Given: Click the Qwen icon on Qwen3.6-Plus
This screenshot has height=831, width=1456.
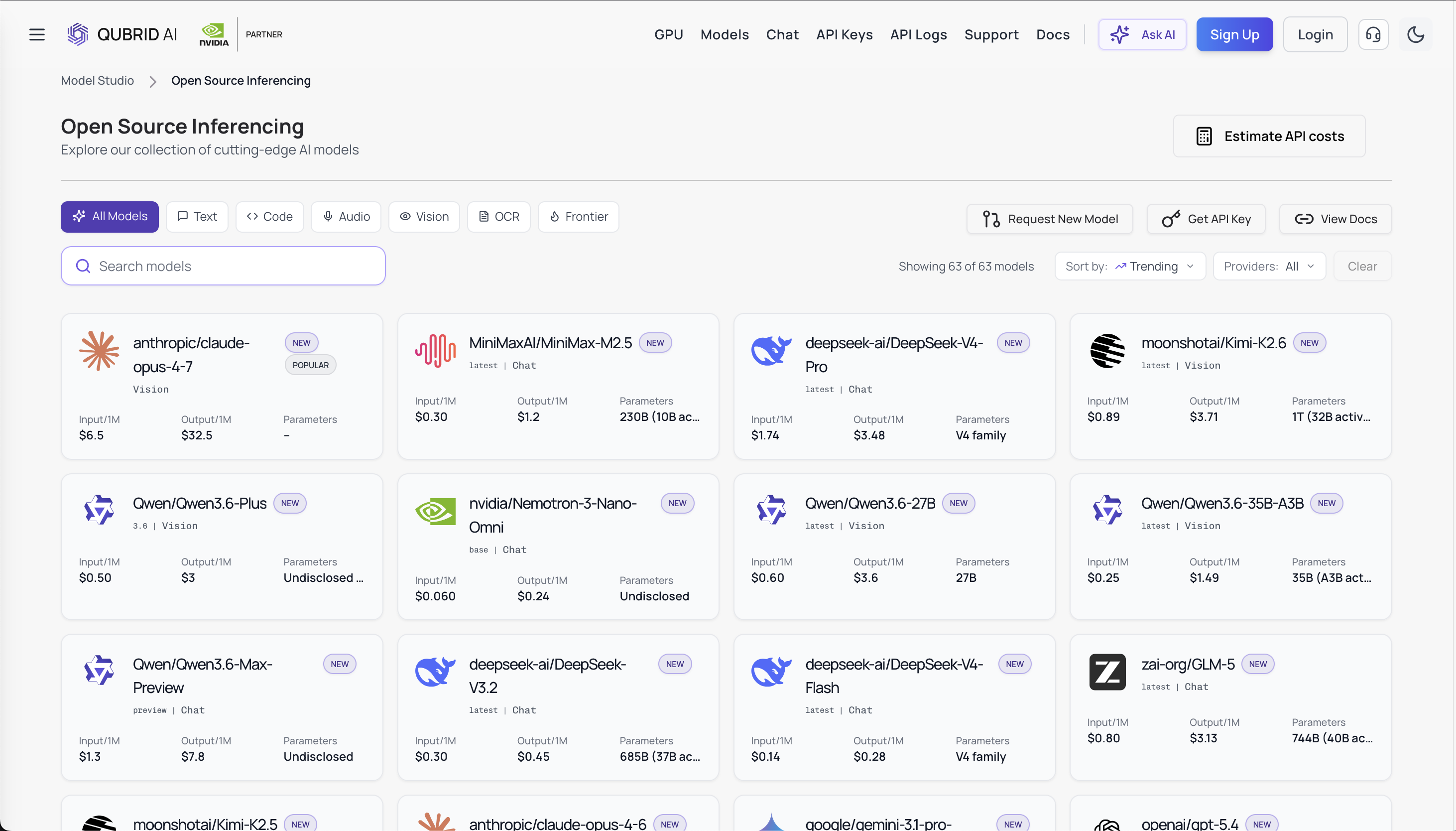Looking at the screenshot, I should pyautogui.click(x=99, y=510).
